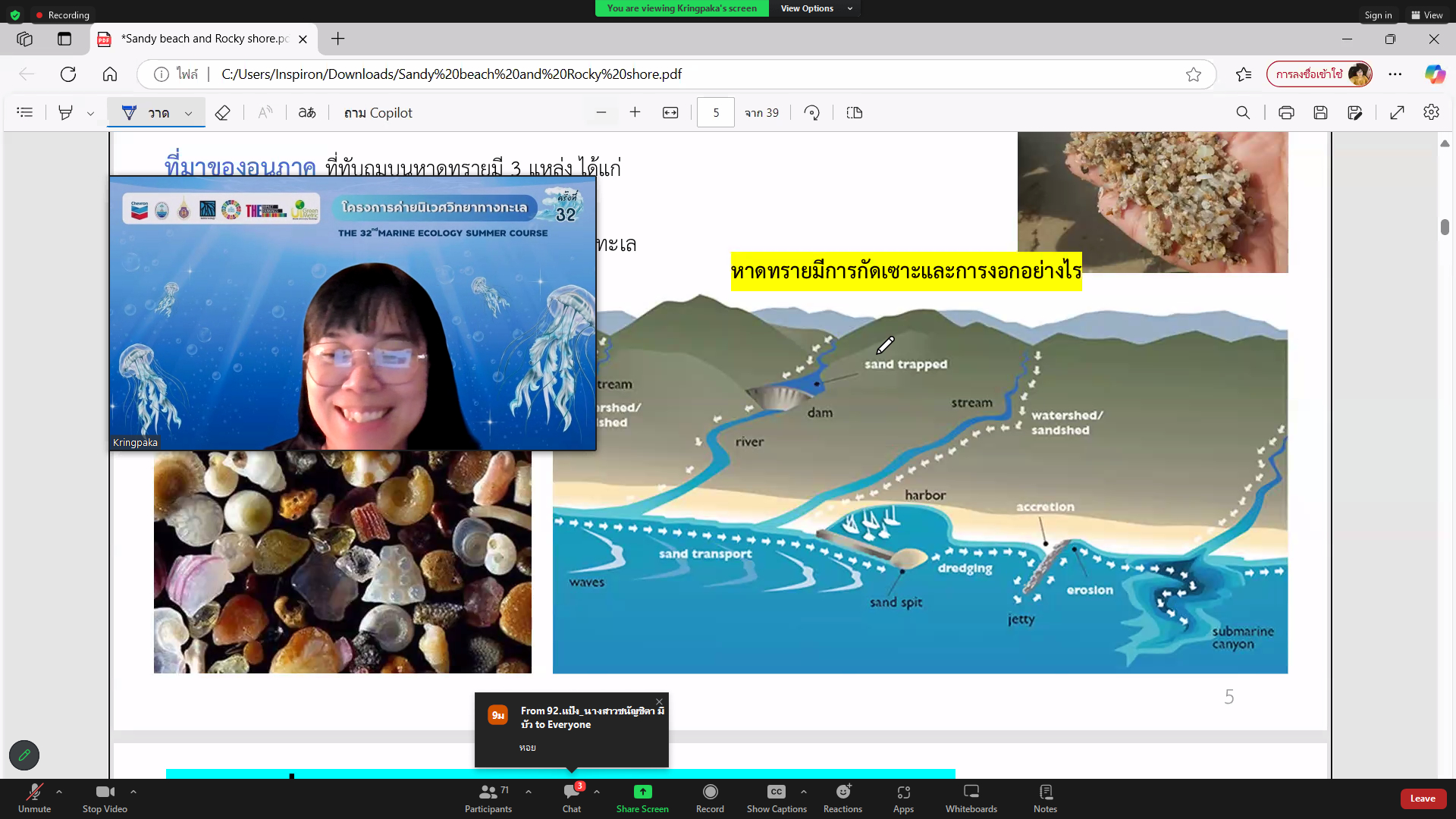Print the PDF document
1456x819 pixels.
point(1286,113)
